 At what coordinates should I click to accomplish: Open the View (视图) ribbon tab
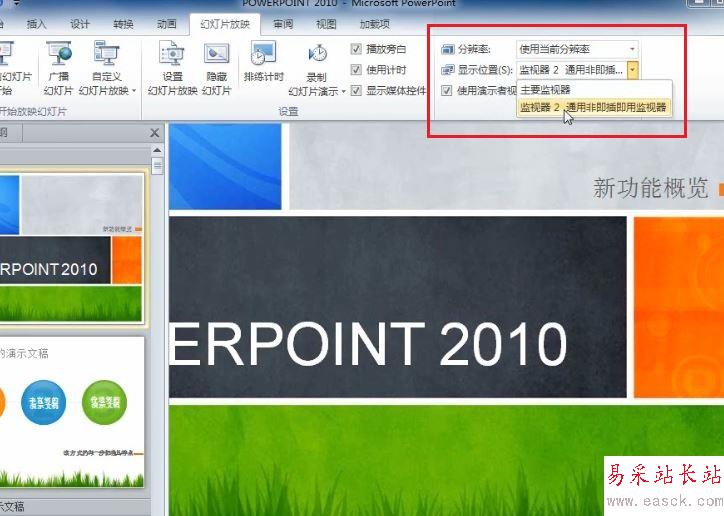[x=326, y=24]
